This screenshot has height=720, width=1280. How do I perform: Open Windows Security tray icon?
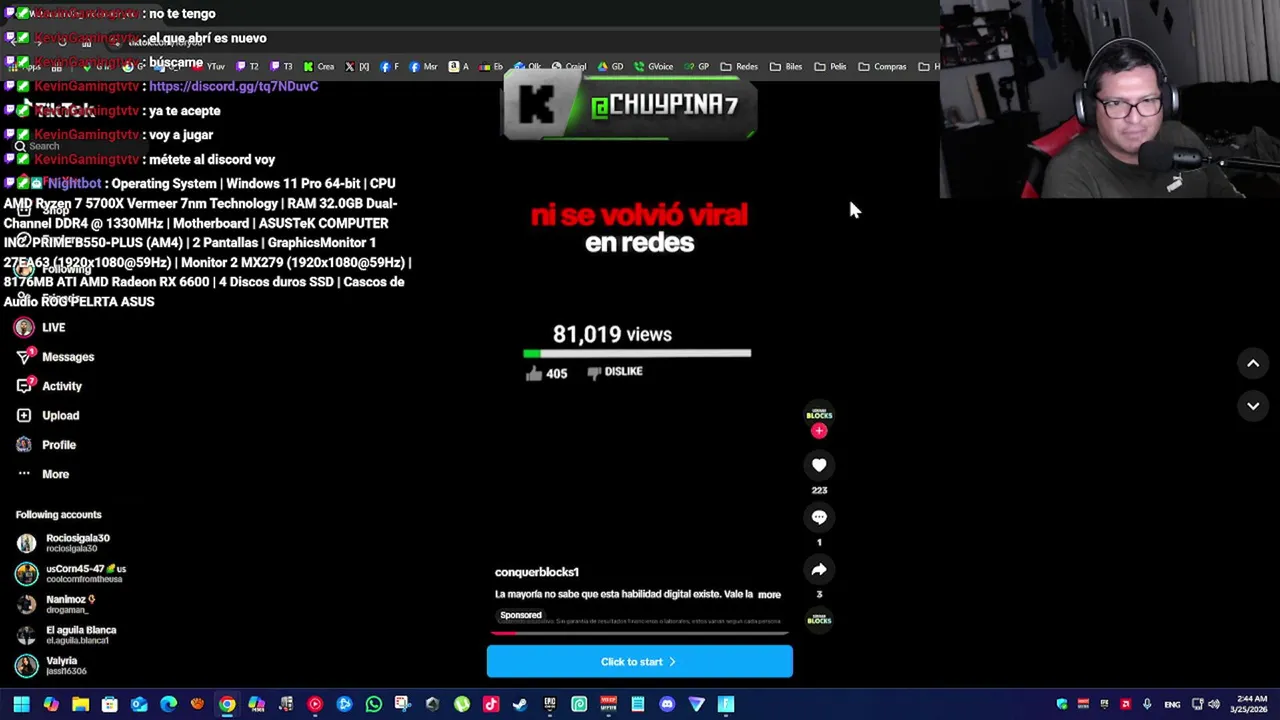pos(1062,704)
